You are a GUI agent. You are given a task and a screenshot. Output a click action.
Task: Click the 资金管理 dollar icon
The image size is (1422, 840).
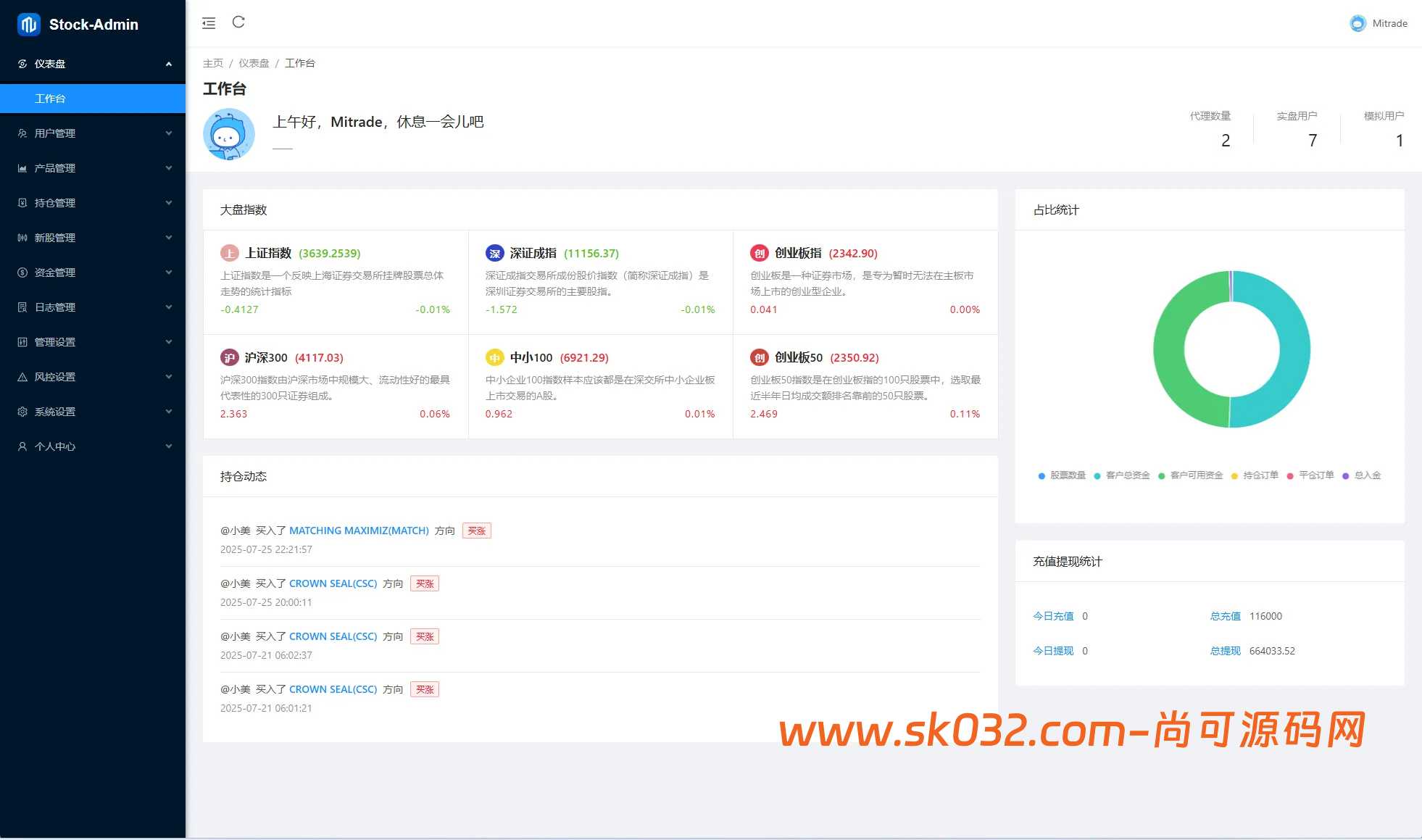(x=22, y=272)
